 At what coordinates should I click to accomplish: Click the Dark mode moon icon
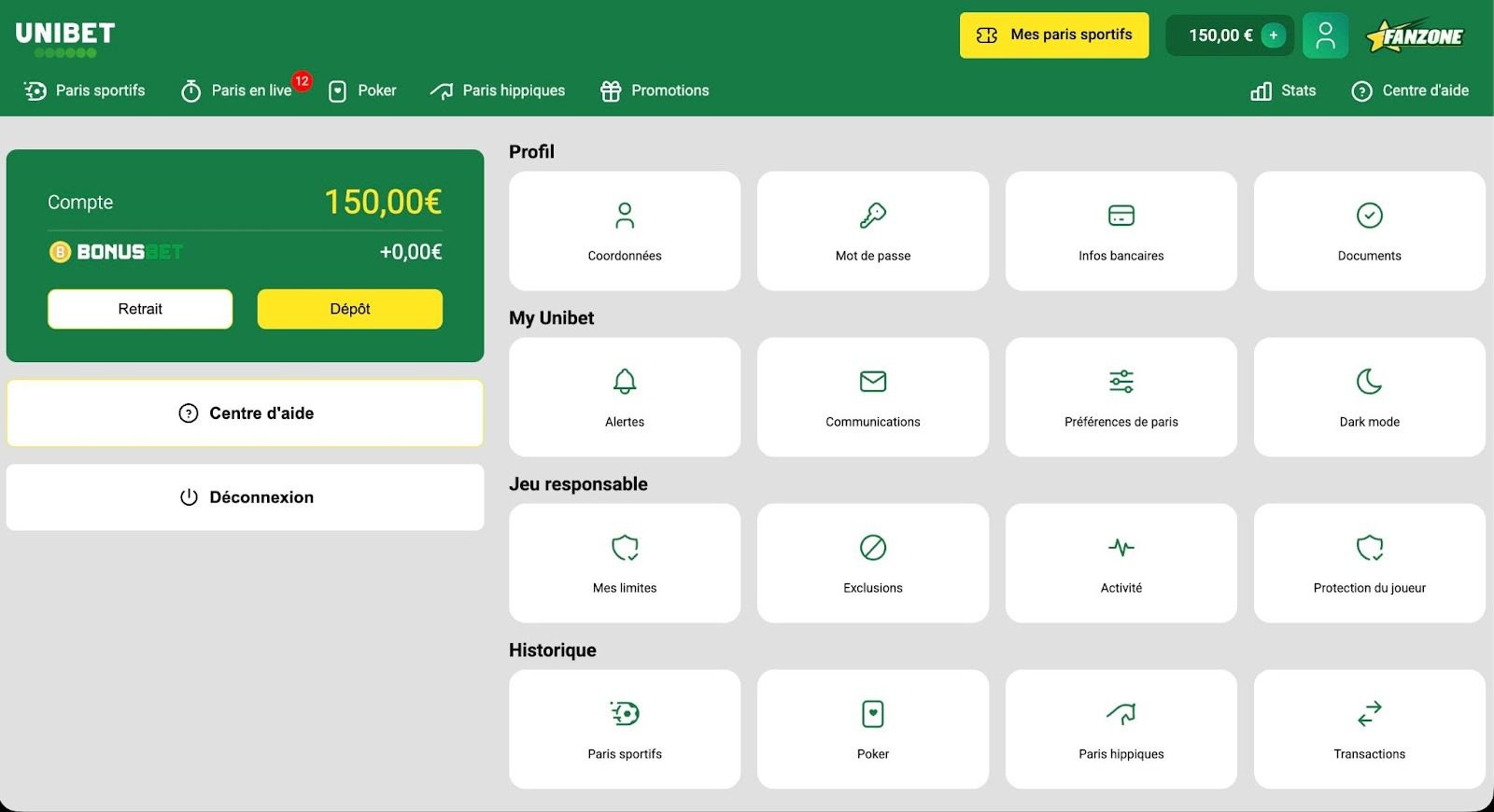[1370, 382]
